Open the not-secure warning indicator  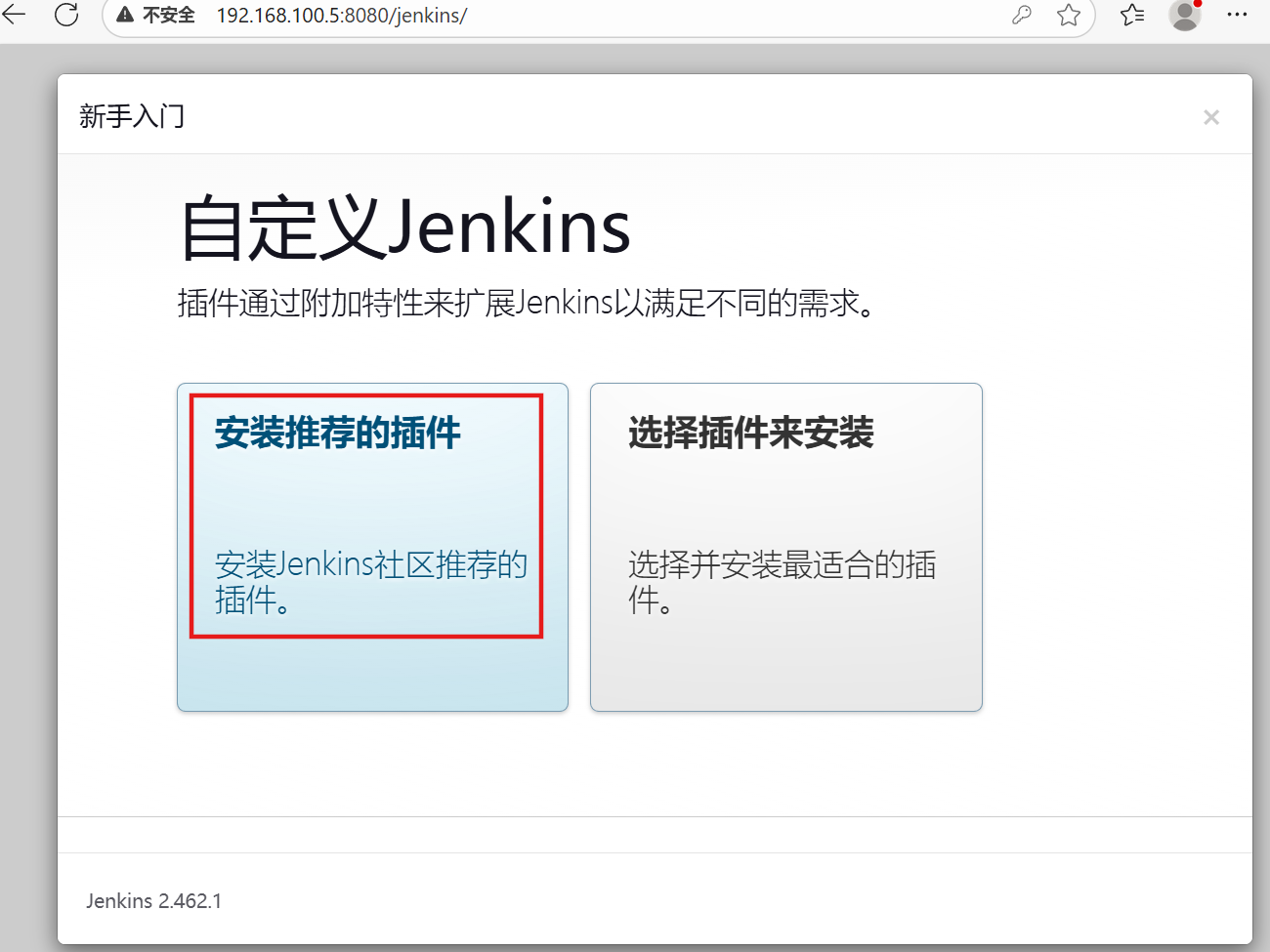tap(156, 15)
